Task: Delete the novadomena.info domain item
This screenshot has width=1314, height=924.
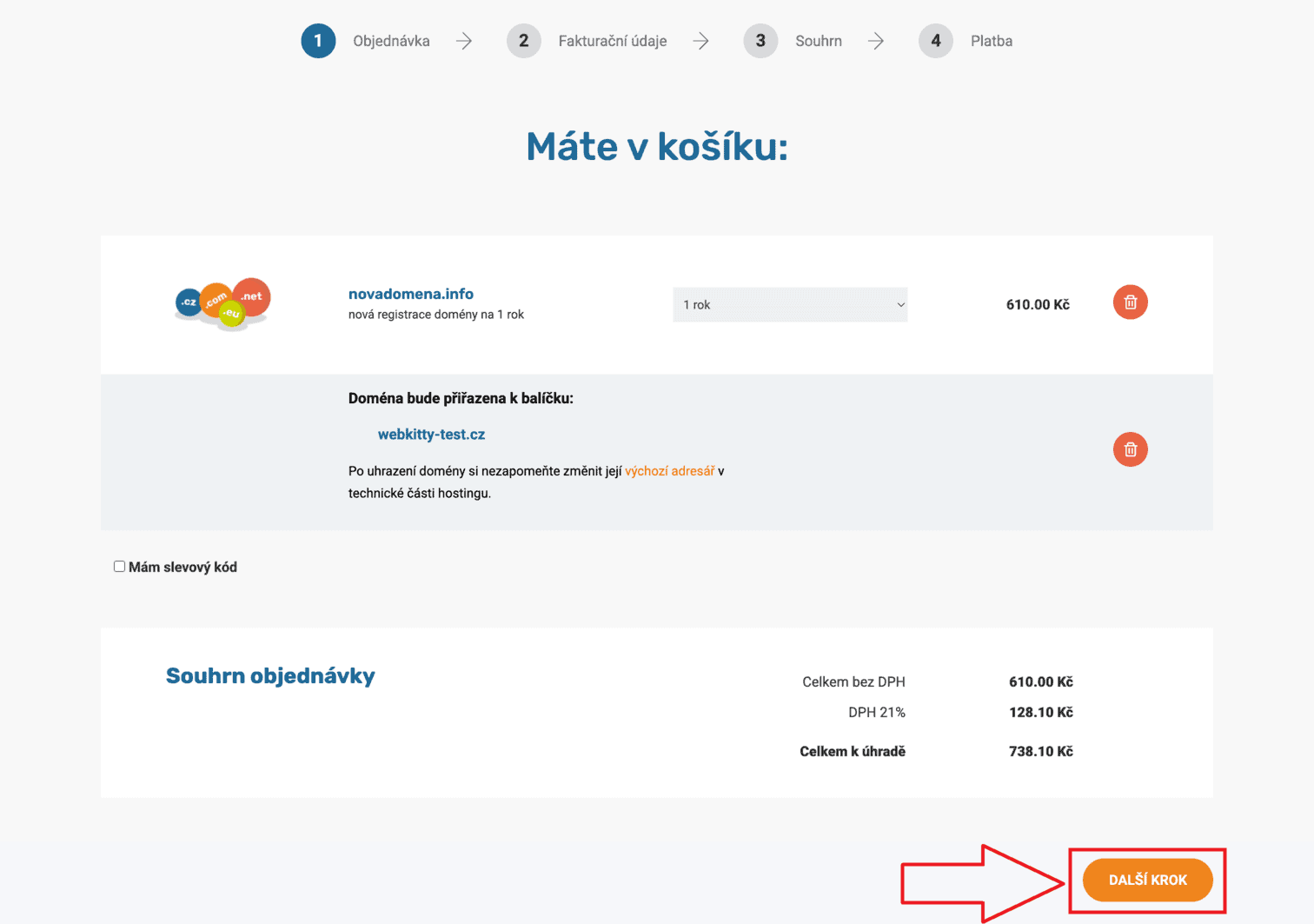Action: (x=1130, y=302)
